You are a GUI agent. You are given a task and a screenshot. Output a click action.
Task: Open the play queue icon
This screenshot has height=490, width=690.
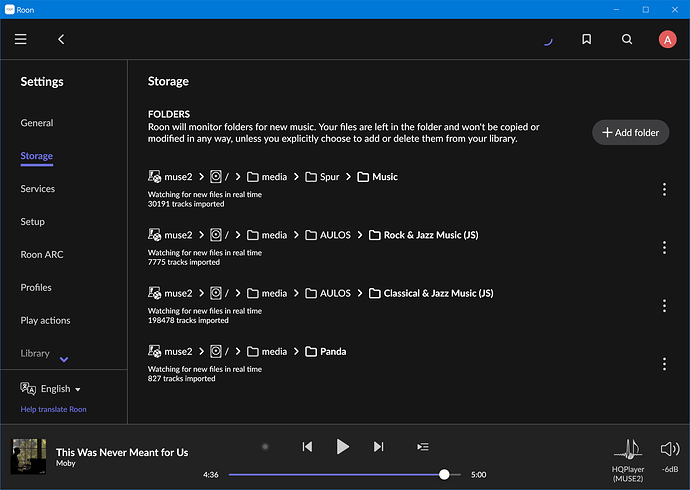423,447
